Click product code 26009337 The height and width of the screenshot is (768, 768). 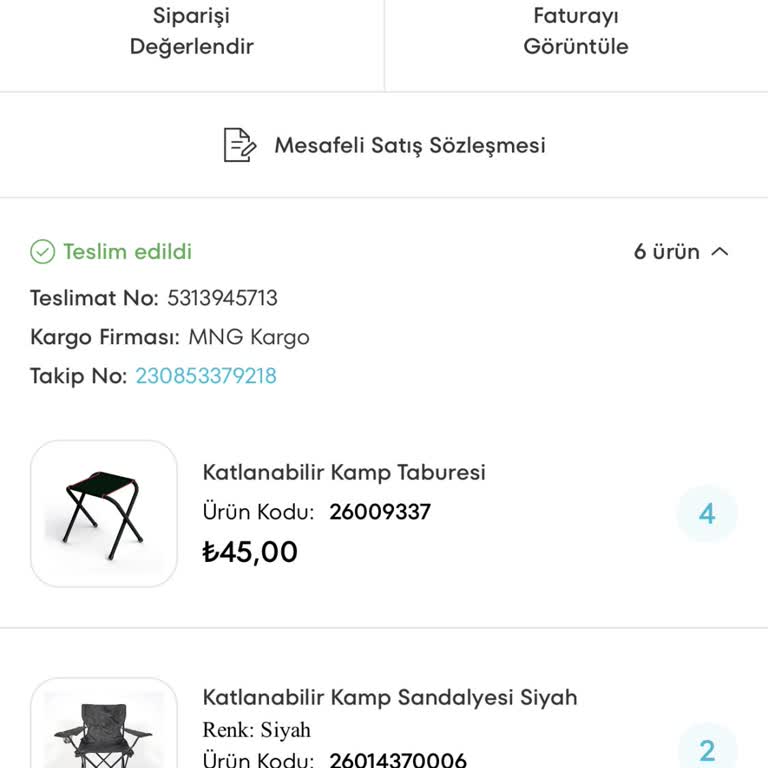click(x=380, y=512)
